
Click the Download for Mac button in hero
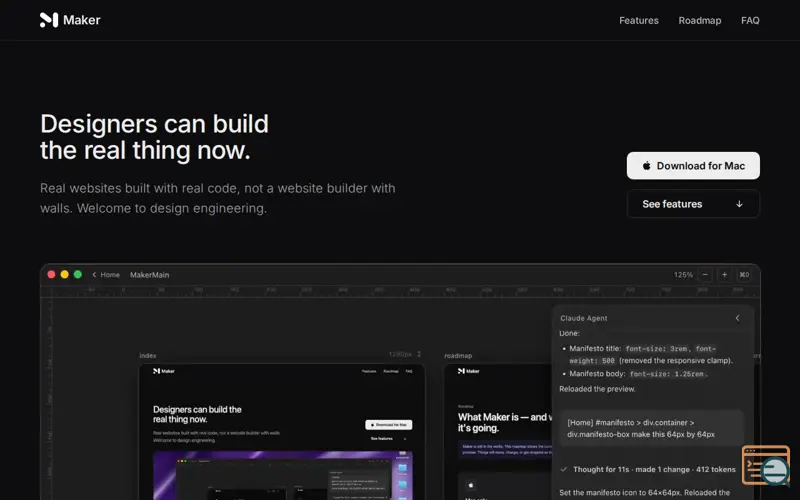tap(693, 166)
